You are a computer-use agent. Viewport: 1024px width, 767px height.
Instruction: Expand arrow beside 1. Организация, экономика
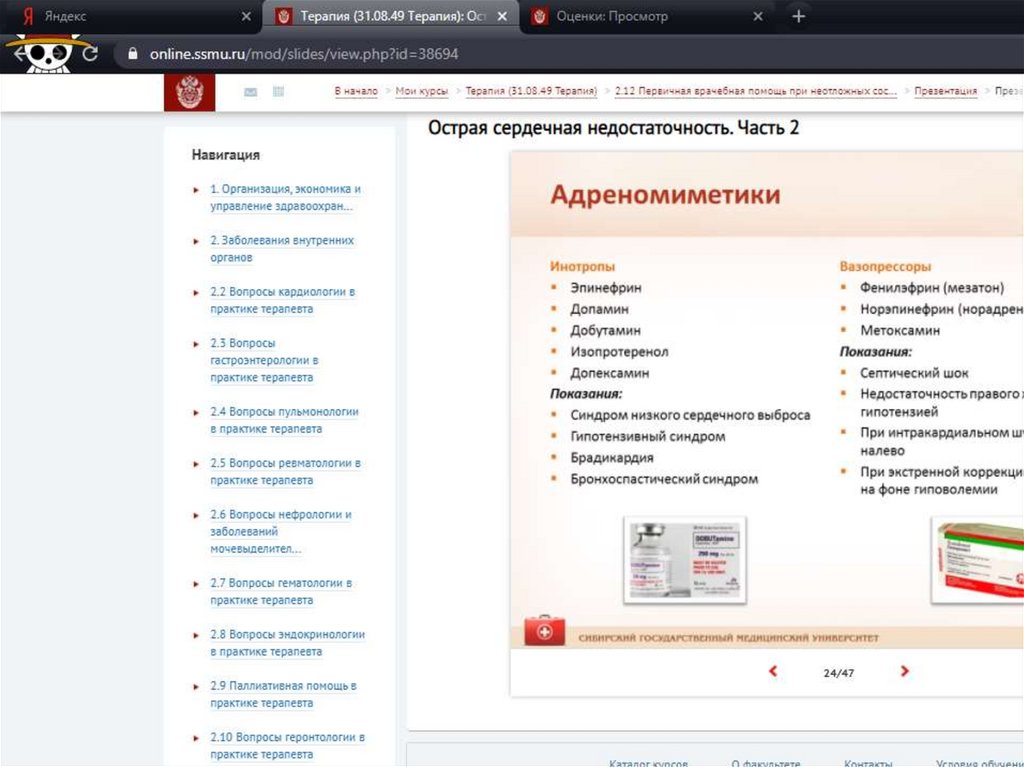(x=196, y=190)
